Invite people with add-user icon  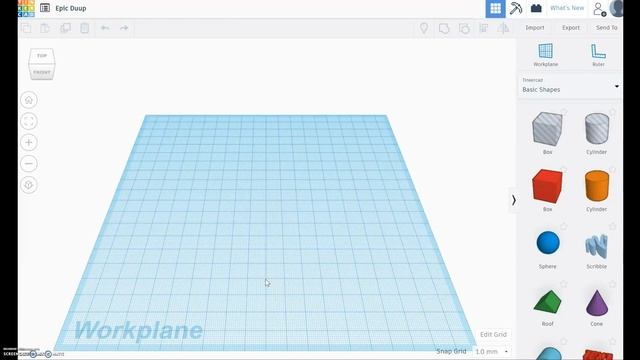click(599, 9)
